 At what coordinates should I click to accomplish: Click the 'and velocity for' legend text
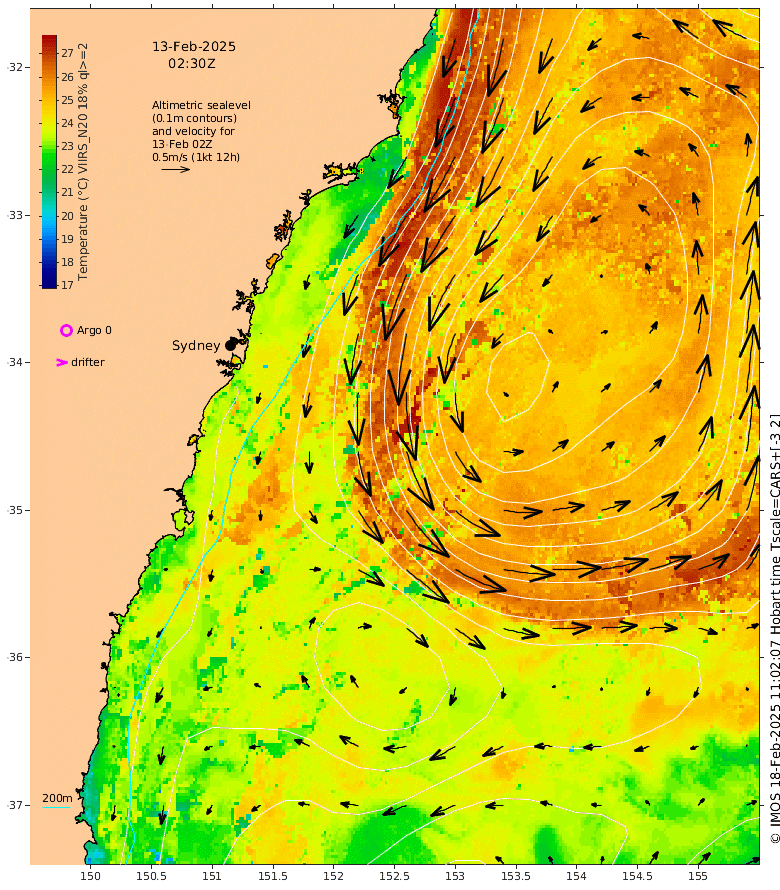point(193,131)
